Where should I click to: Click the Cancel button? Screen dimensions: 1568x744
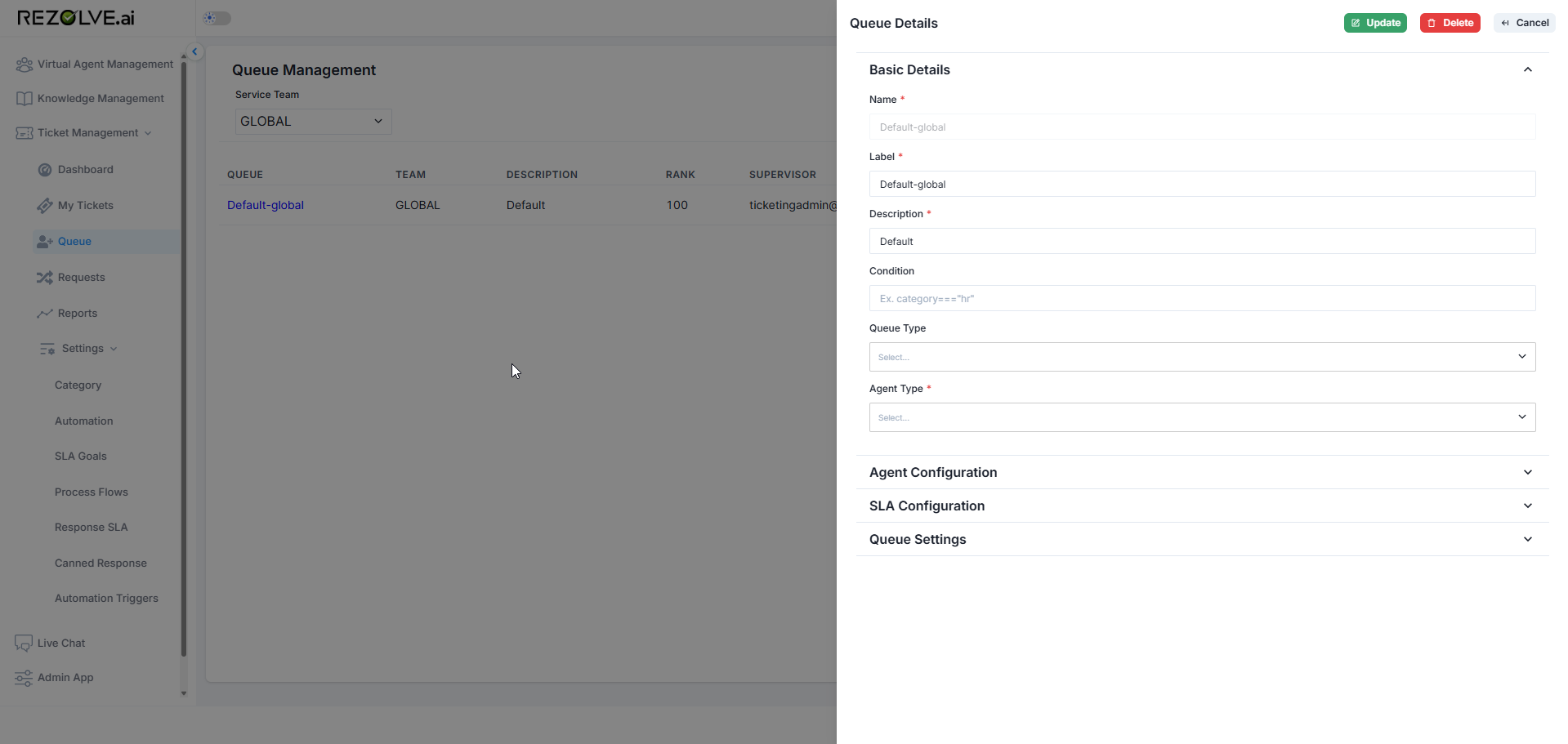click(1525, 23)
